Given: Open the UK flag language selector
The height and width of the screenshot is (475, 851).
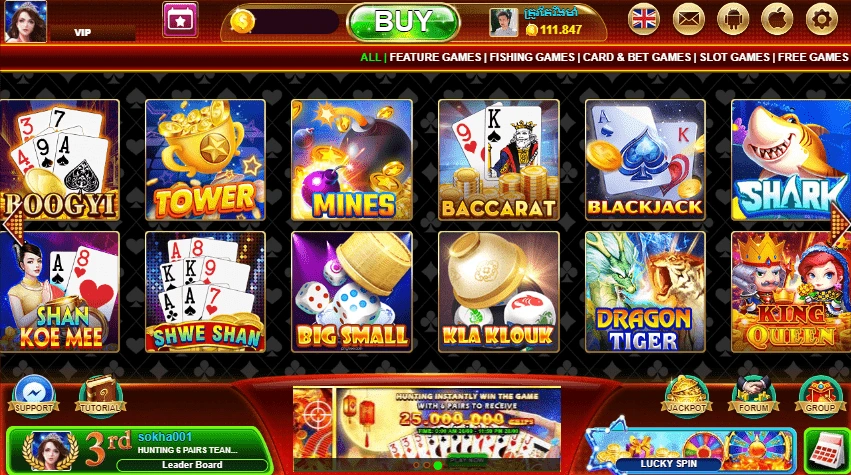Looking at the screenshot, I should pos(644,20).
